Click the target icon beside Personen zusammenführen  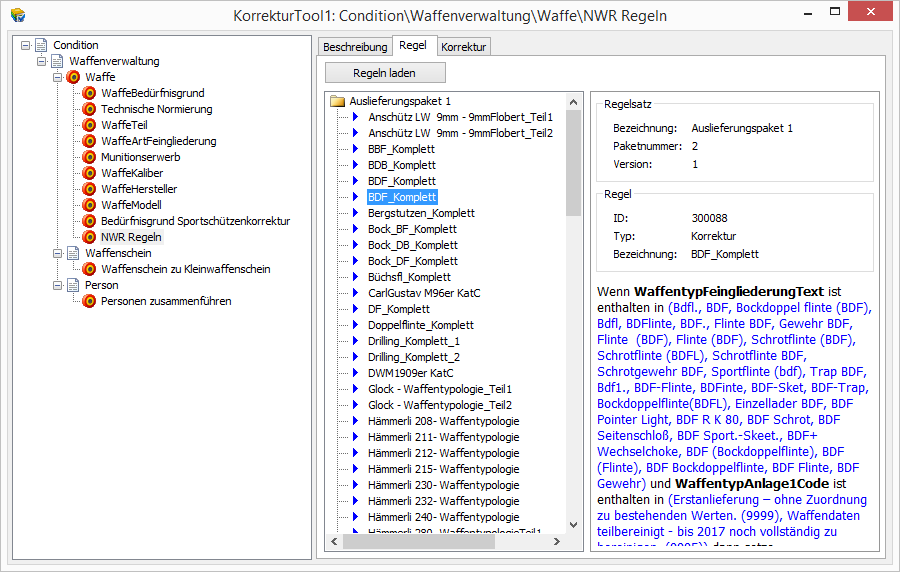(89, 301)
